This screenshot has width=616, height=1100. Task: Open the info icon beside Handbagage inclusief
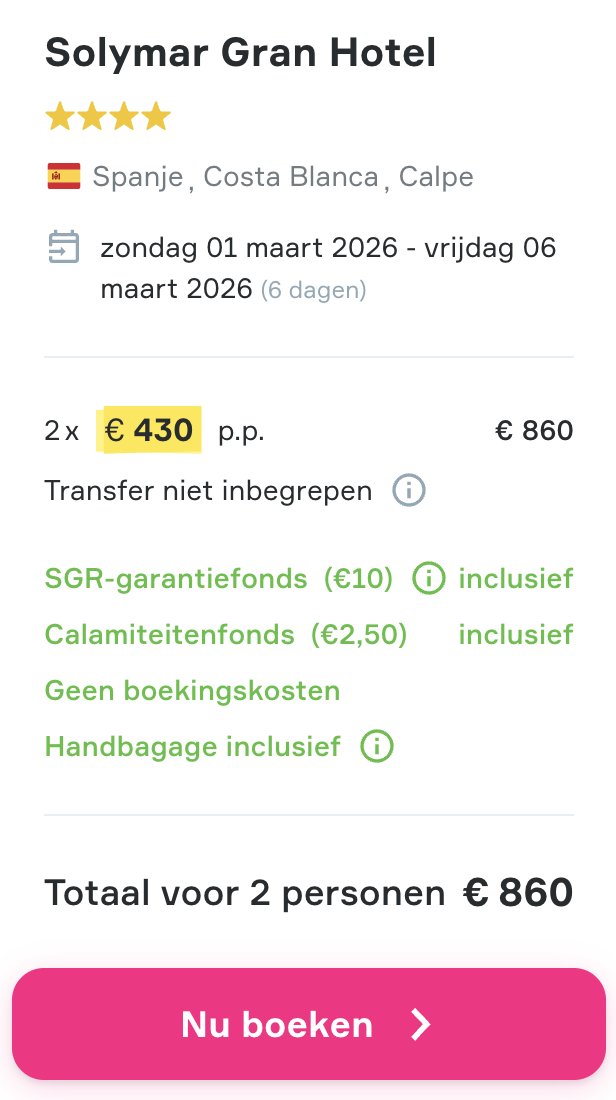point(375,746)
